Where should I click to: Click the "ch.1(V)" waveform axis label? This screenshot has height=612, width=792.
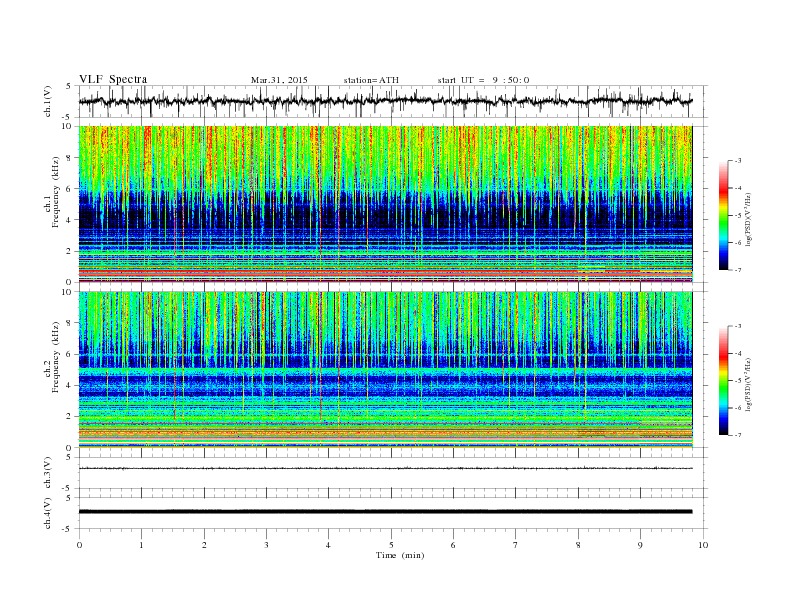coord(48,101)
